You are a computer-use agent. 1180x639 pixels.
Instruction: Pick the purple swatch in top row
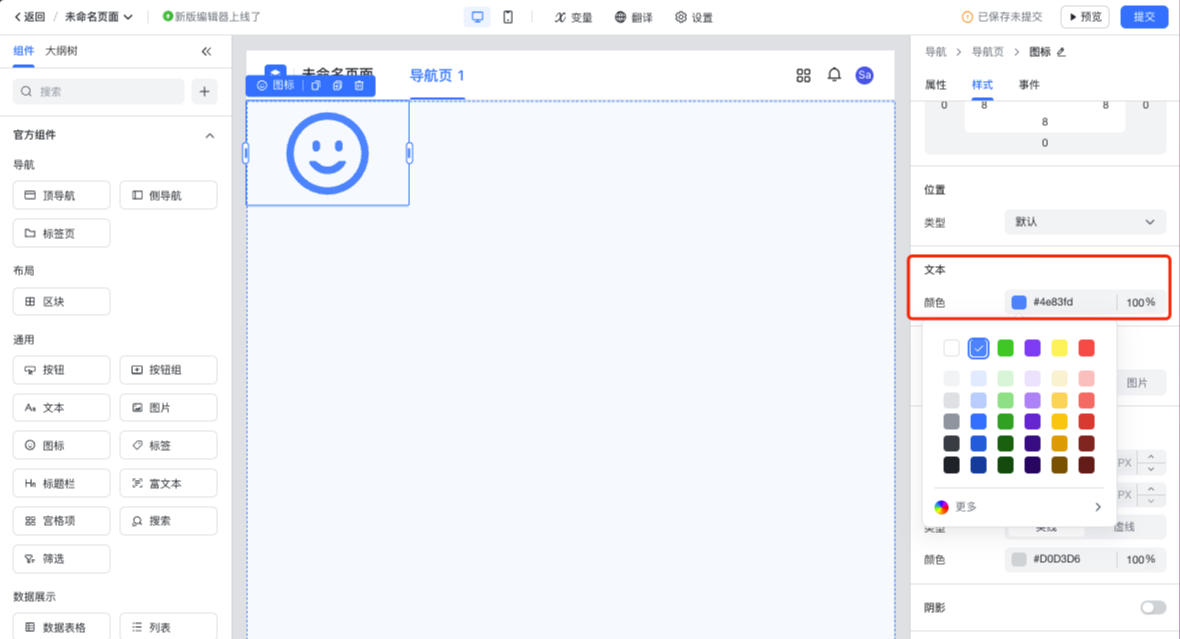[x=1032, y=348]
